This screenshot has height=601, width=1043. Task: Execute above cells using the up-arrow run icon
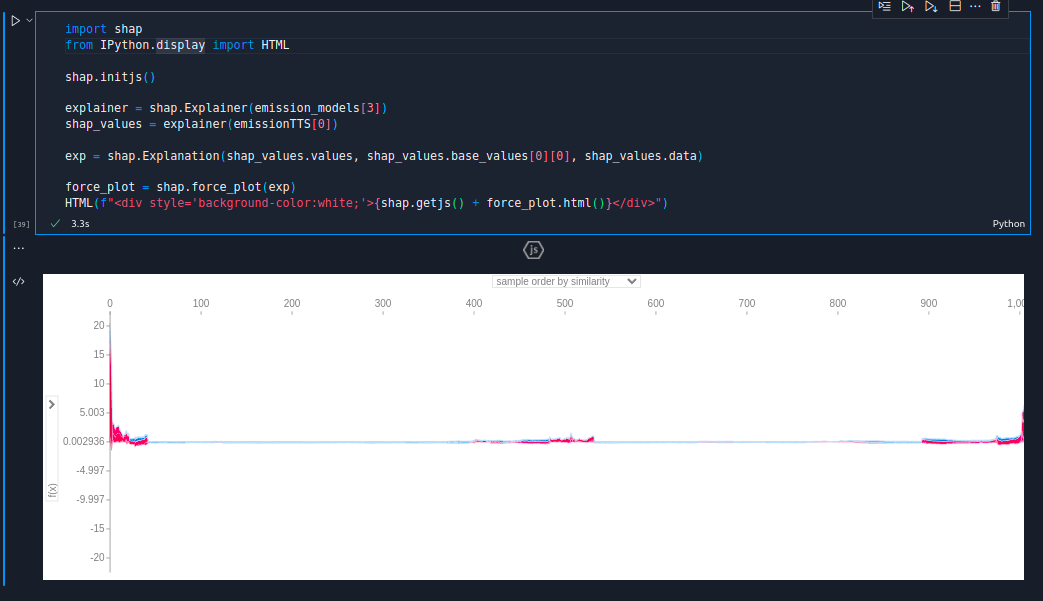907,6
